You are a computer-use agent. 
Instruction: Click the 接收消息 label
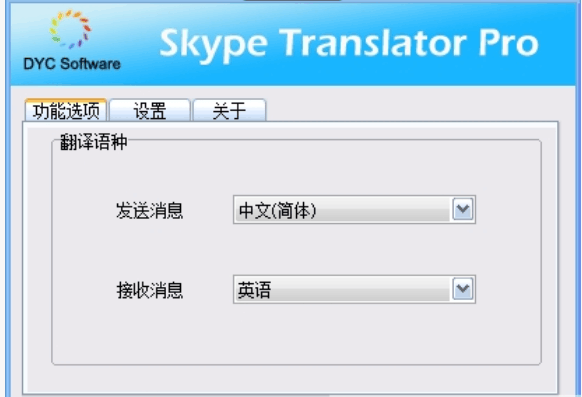[150, 290]
